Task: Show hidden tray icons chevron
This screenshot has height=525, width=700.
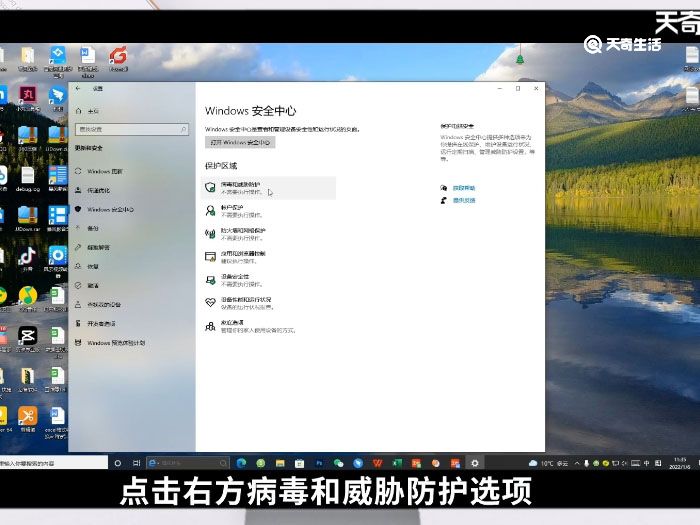Action: coord(577,463)
